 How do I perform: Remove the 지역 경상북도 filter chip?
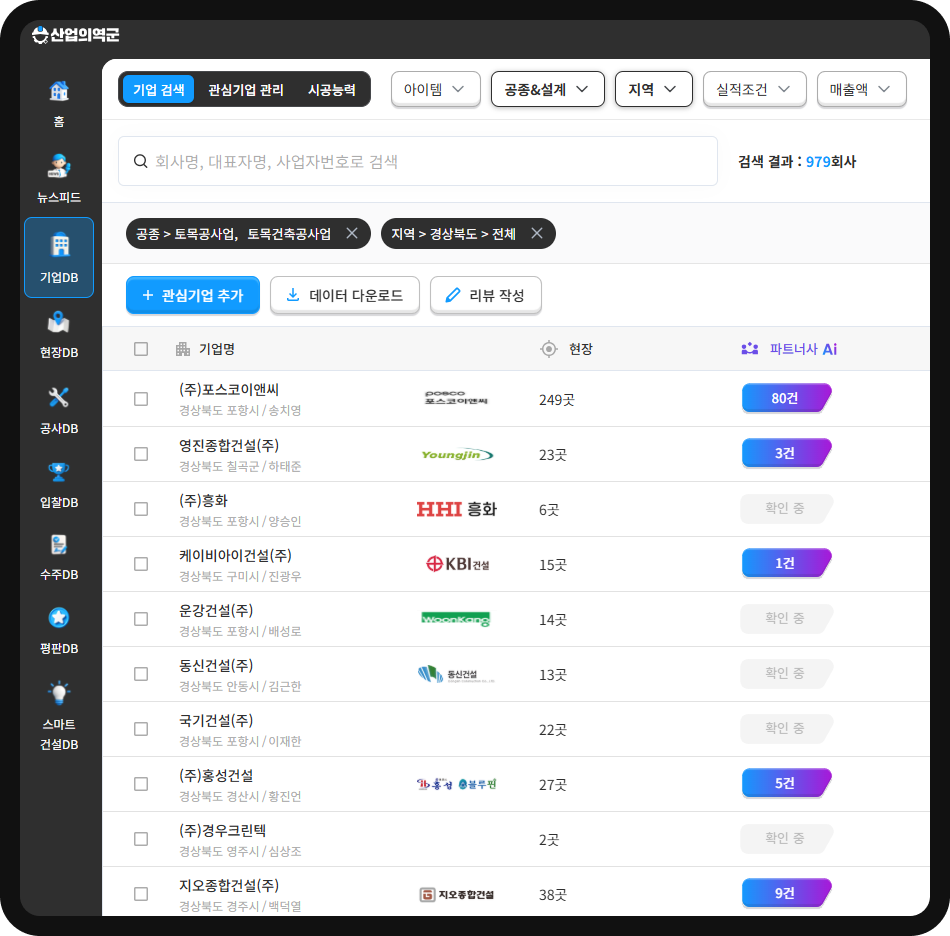(x=537, y=233)
